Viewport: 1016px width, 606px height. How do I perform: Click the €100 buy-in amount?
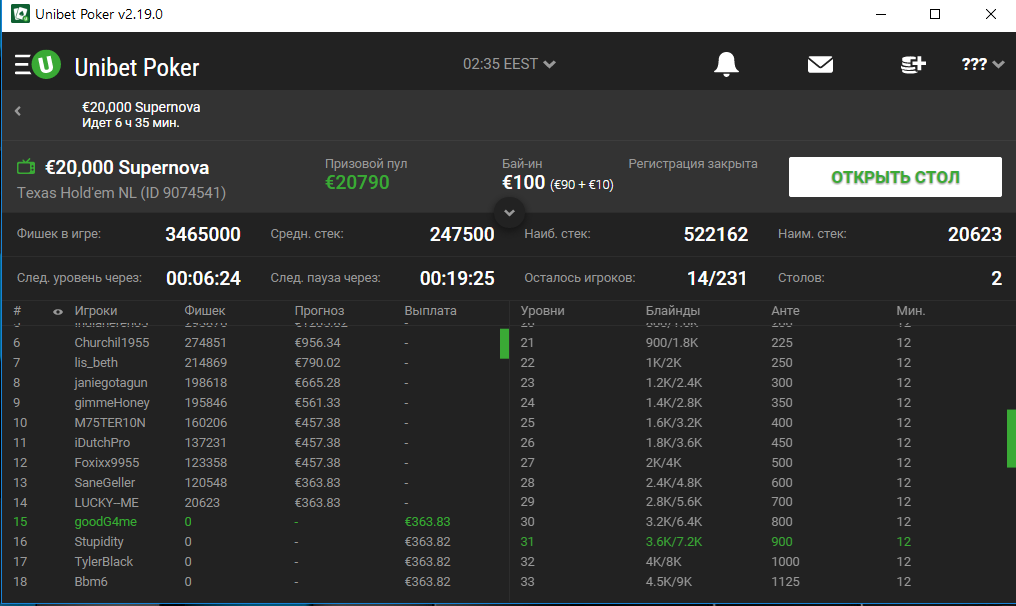(x=524, y=183)
